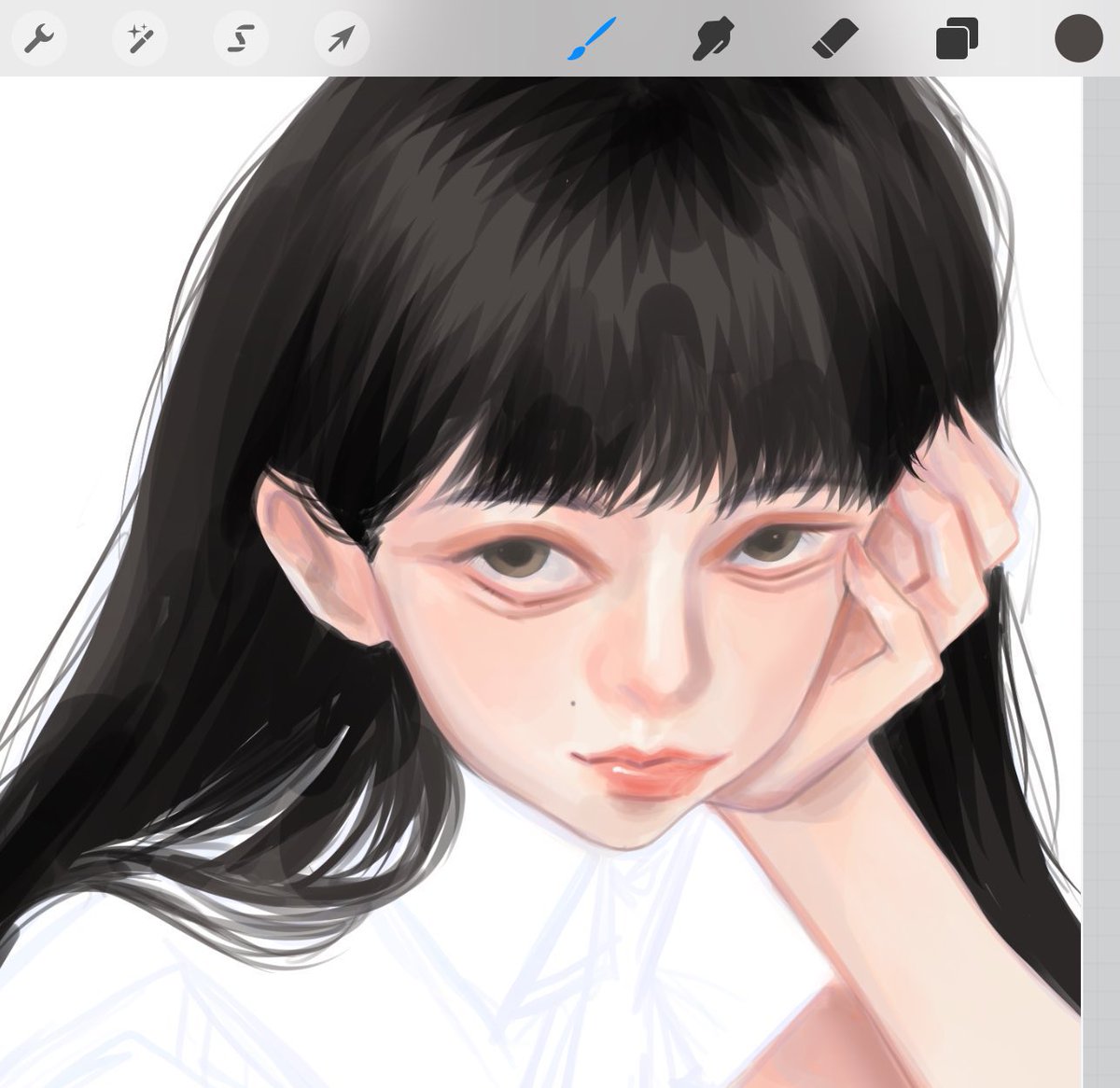Activate the Selection tool
This screenshot has height=1088, width=1120.
(241, 39)
